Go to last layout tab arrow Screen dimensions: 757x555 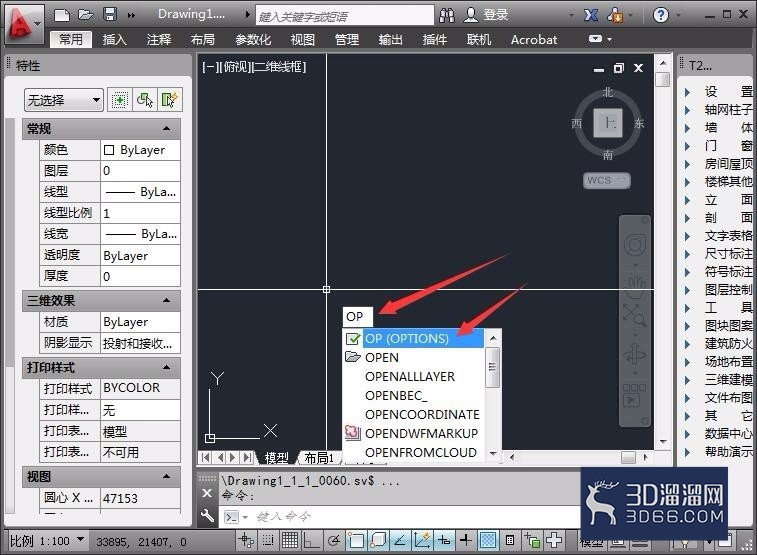click(248, 457)
